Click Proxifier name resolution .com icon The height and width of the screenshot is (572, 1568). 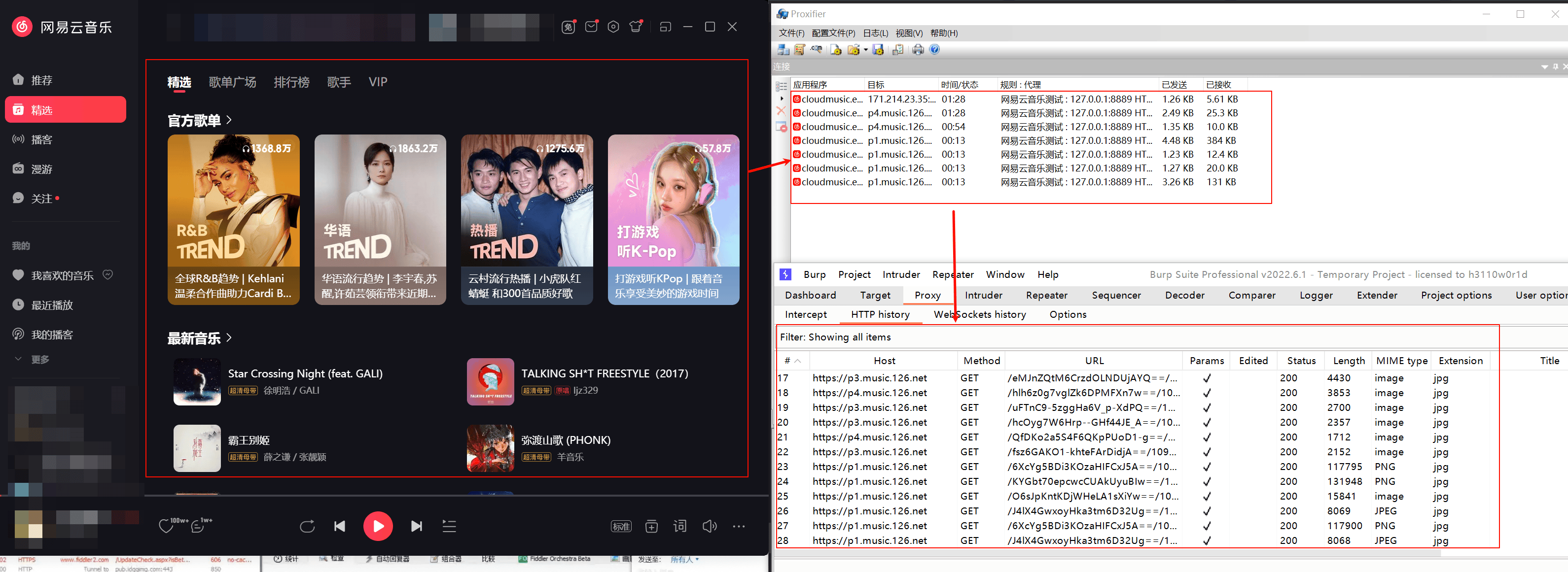pyautogui.click(x=816, y=49)
